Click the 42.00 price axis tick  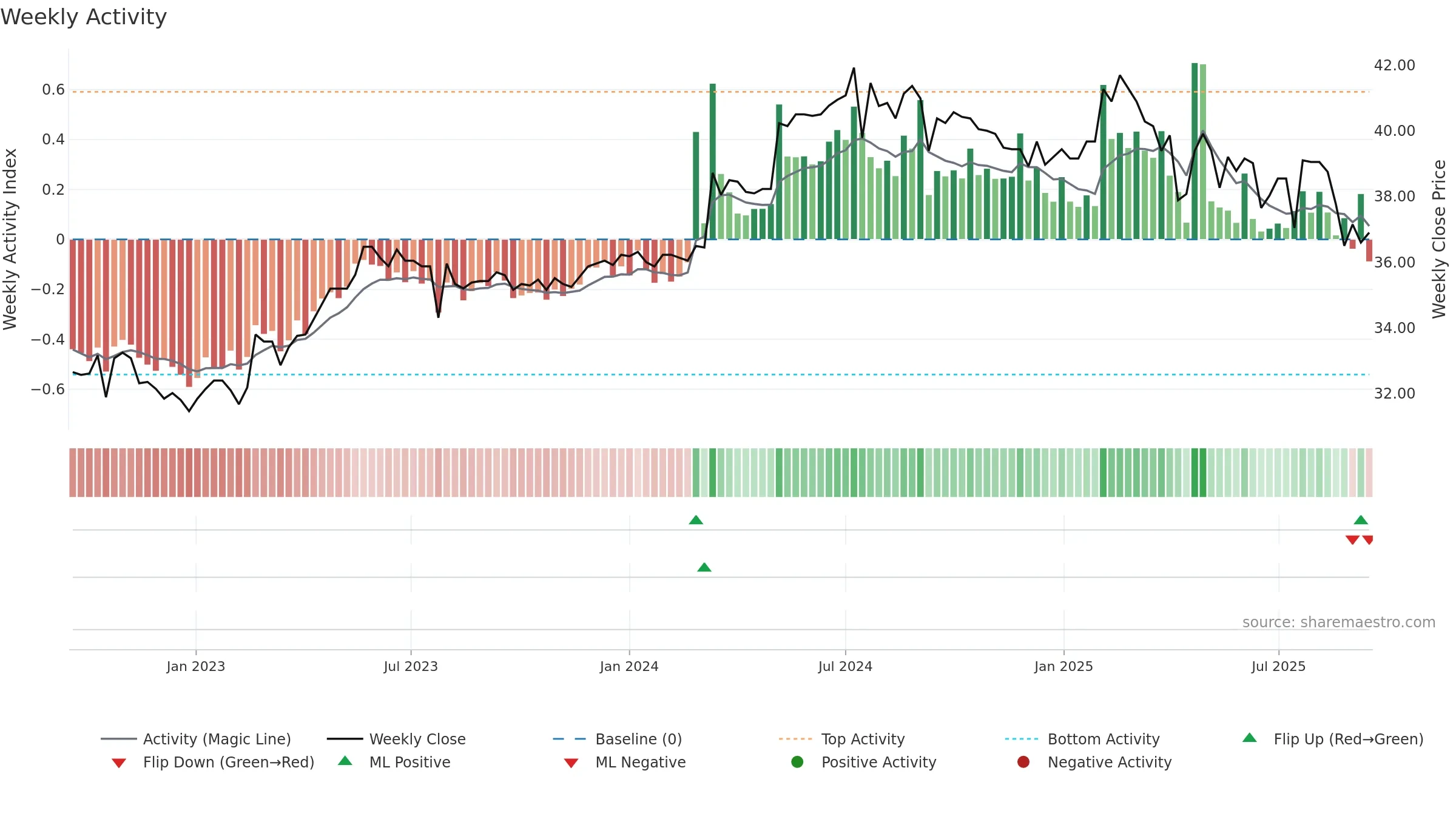point(1394,65)
